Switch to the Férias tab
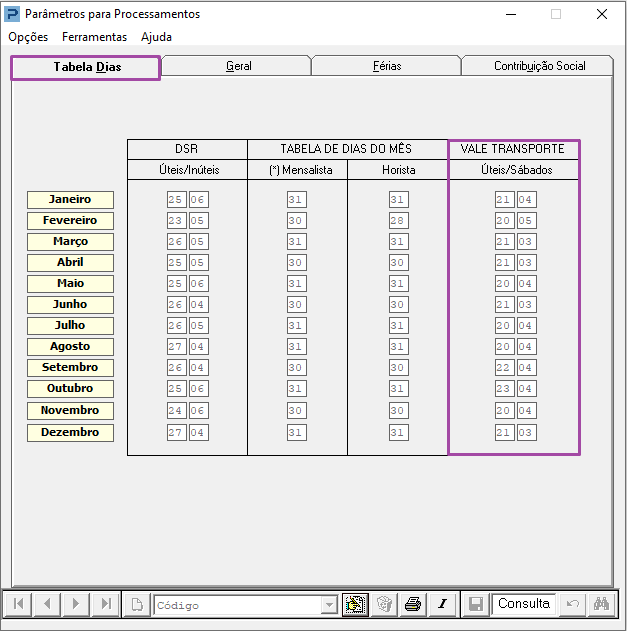Screen dimensions: 627x631 click(x=387, y=66)
